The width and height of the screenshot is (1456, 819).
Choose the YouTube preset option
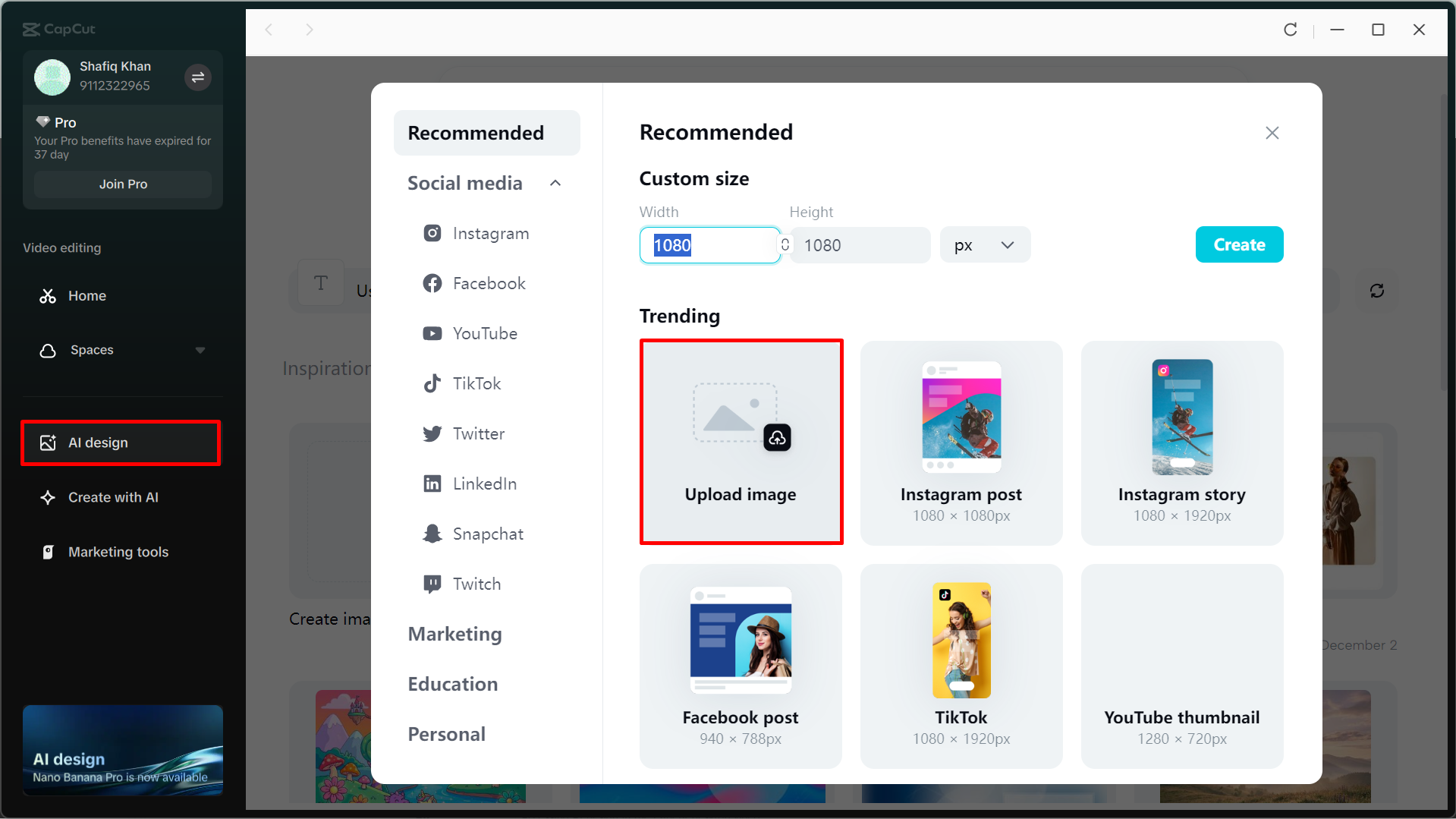486,333
